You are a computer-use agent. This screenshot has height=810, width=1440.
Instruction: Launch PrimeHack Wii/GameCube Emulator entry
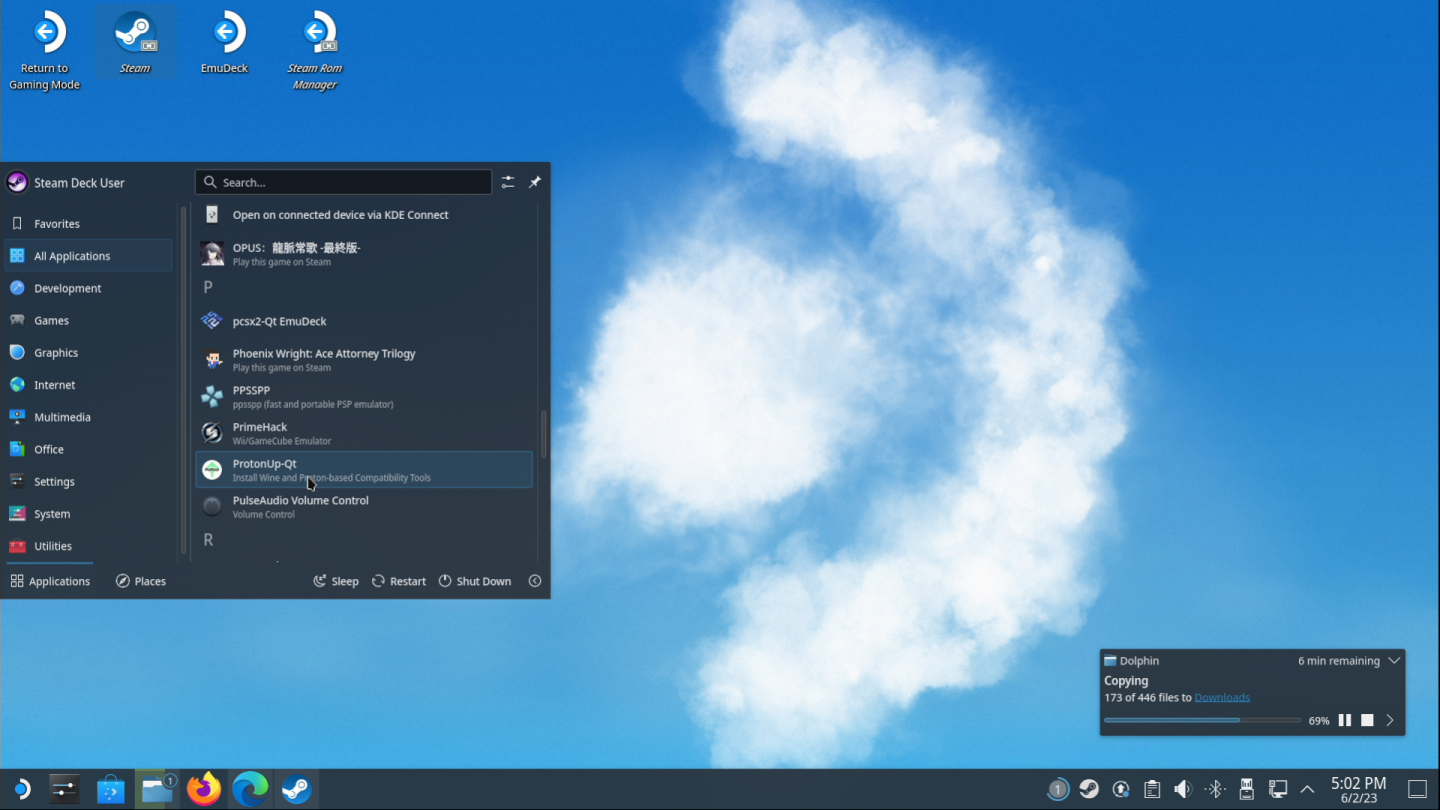[364, 433]
